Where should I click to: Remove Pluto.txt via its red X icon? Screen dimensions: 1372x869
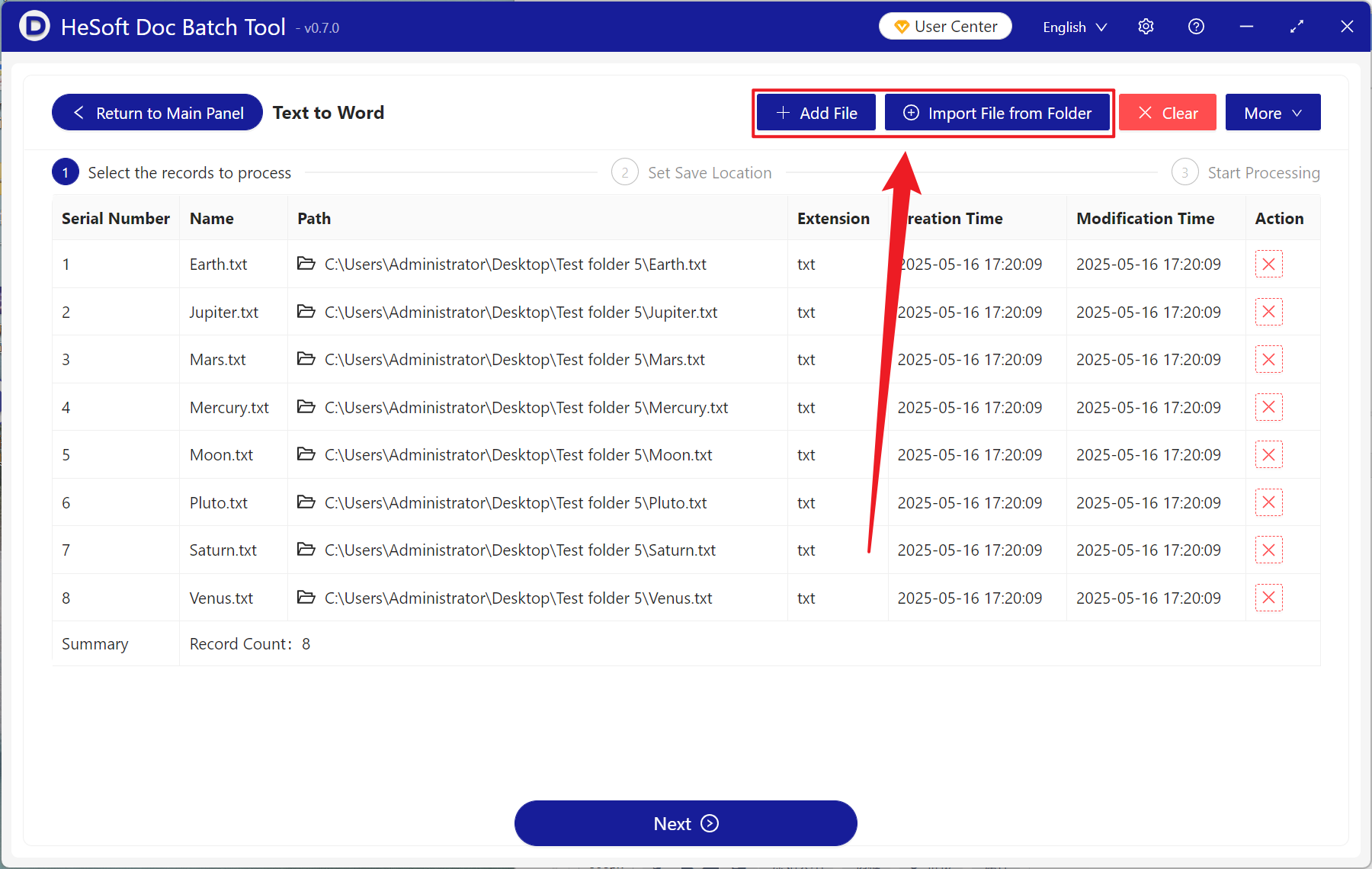pyautogui.click(x=1268, y=502)
